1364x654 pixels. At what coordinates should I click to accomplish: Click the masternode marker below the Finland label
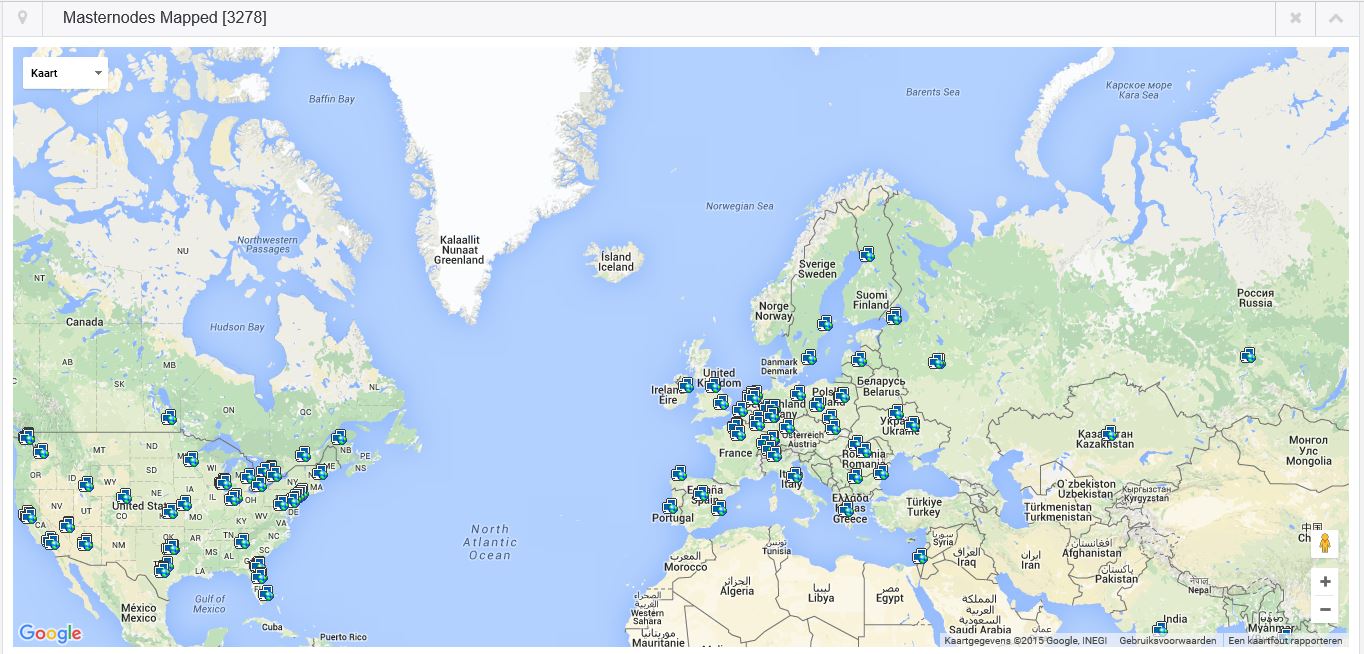893,316
